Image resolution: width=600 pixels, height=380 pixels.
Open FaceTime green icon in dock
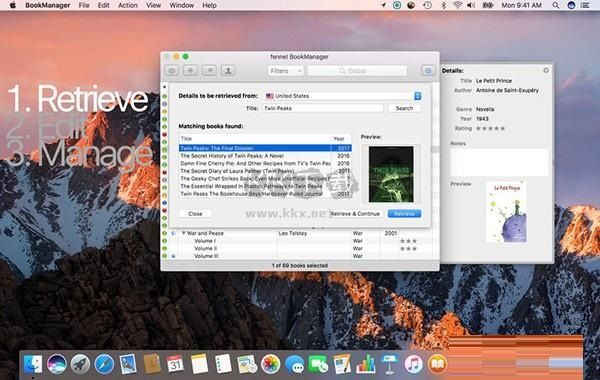pyautogui.click(x=318, y=364)
